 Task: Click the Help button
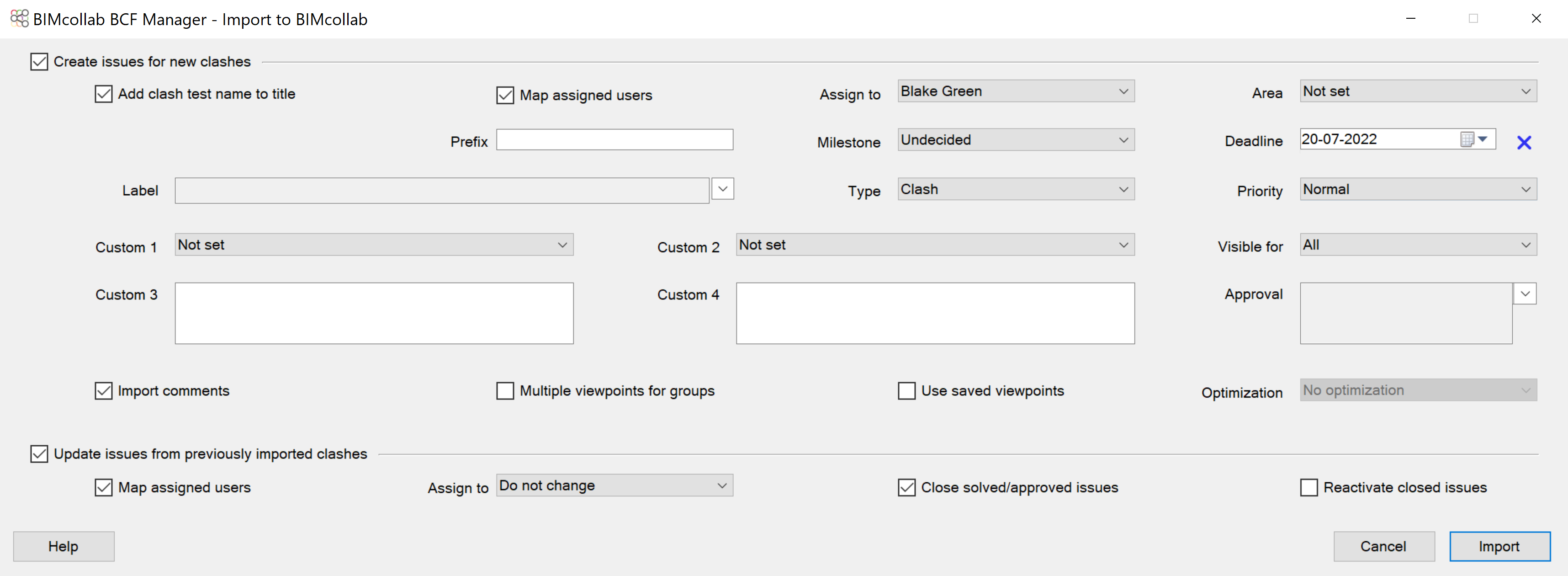(x=64, y=546)
